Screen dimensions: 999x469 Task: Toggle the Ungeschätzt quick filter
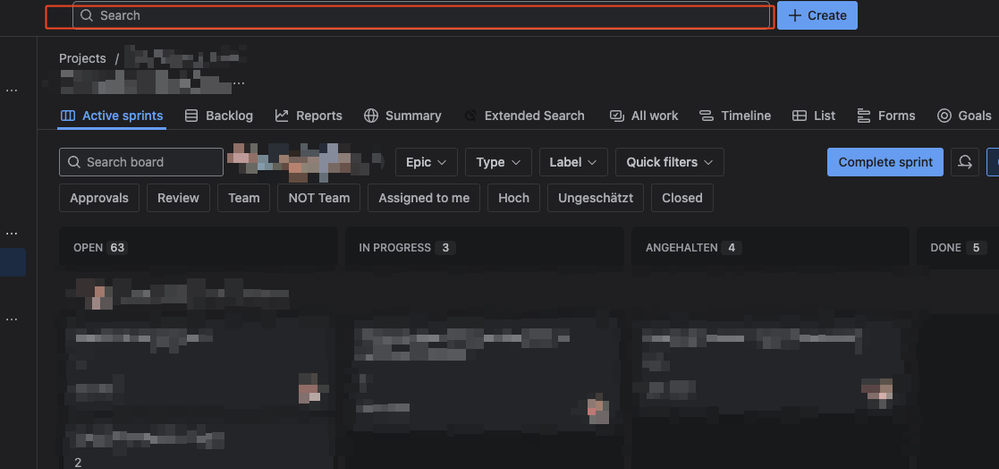pyautogui.click(x=595, y=198)
